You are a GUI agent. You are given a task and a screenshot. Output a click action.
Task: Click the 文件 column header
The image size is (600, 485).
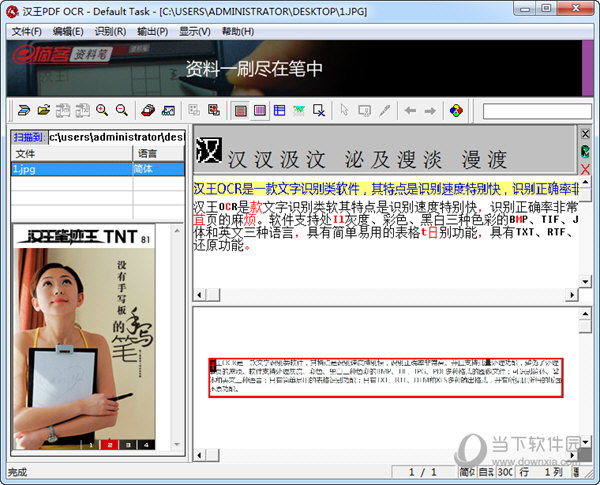72,154
